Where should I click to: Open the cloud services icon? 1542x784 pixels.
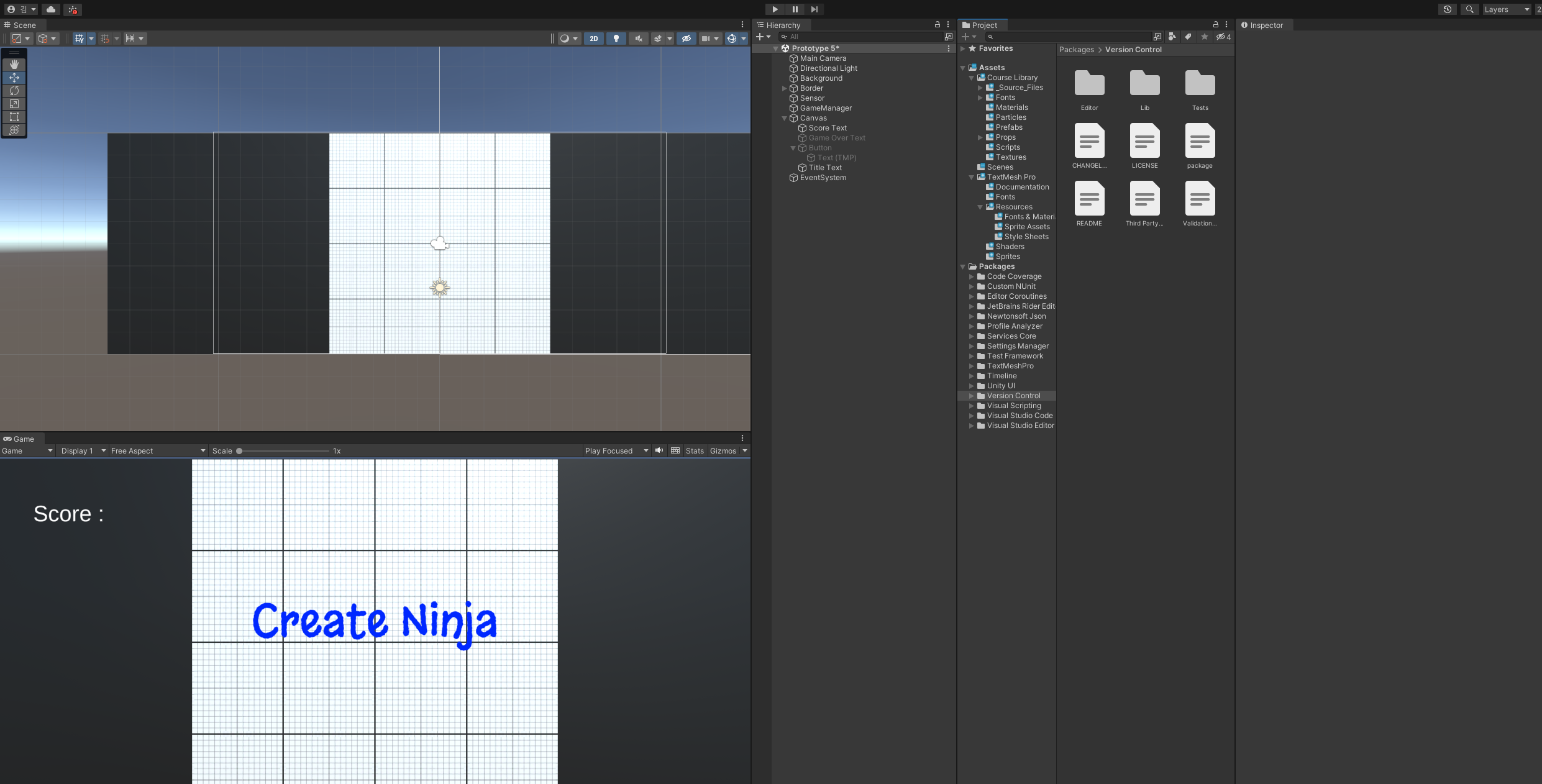pos(51,9)
